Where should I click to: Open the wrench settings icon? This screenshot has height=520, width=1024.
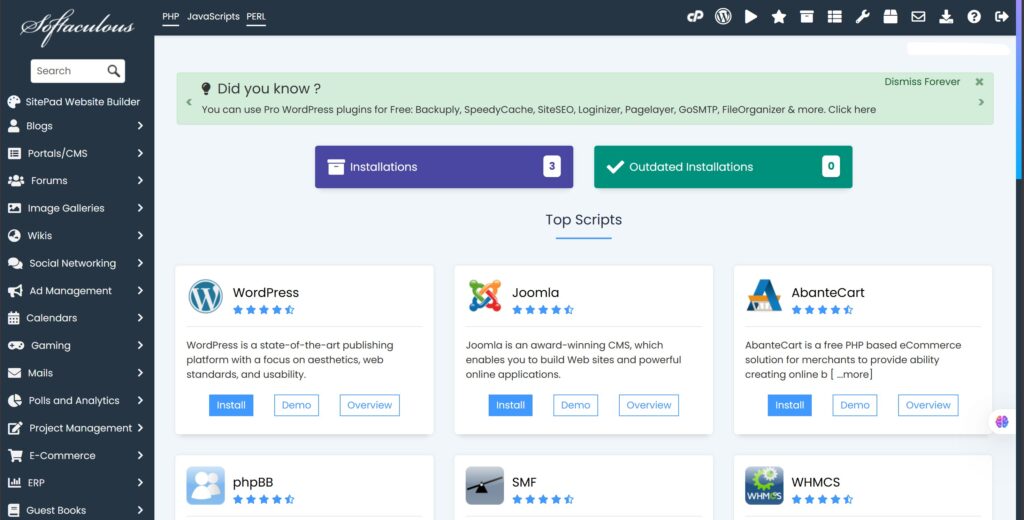(x=862, y=17)
